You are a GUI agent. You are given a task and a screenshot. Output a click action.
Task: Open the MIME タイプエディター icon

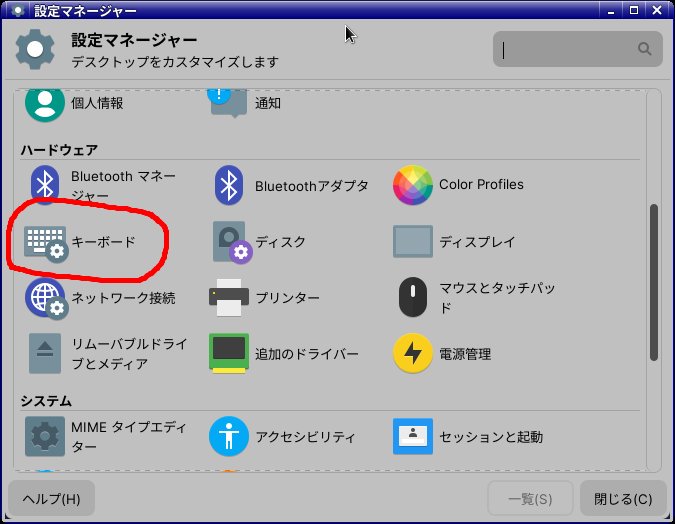(x=45, y=436)
